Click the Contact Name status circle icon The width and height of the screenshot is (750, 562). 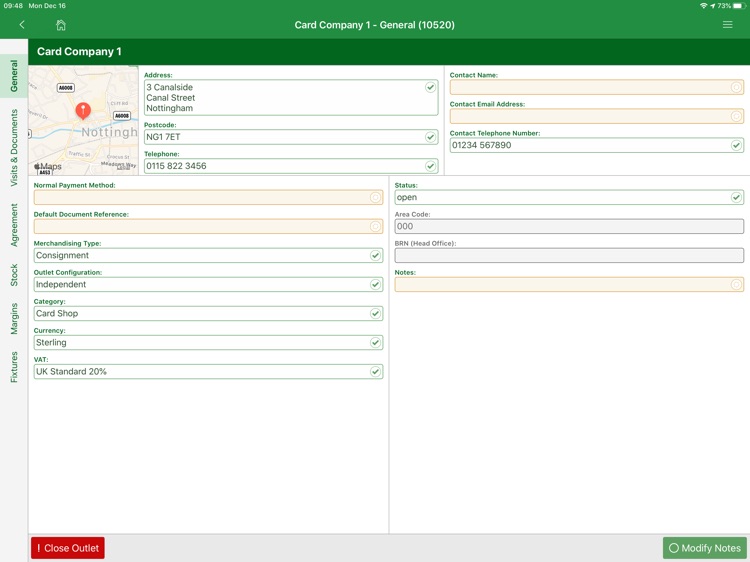point(737,87)
